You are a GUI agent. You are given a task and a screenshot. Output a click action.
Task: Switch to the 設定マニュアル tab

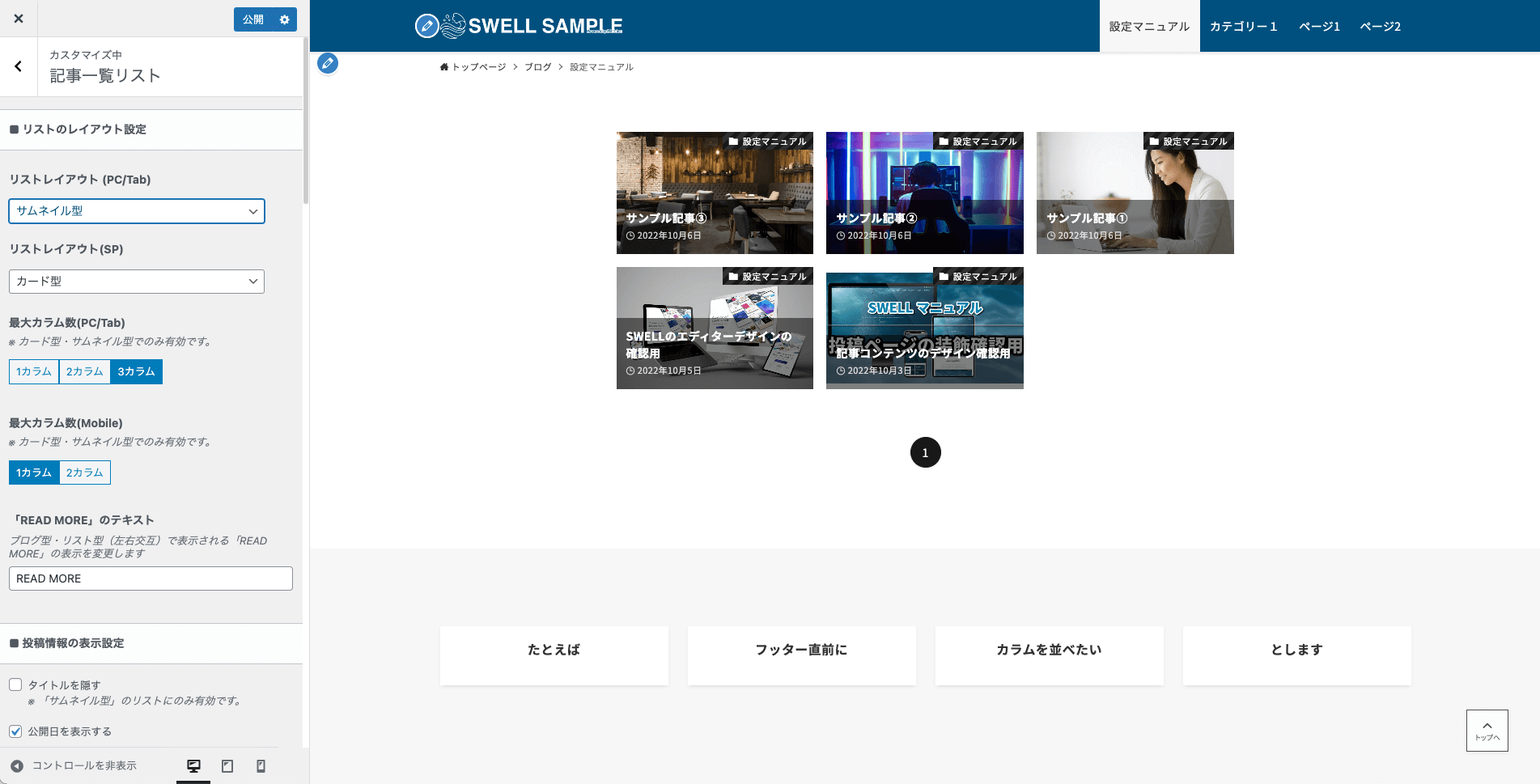(1149, 25)
